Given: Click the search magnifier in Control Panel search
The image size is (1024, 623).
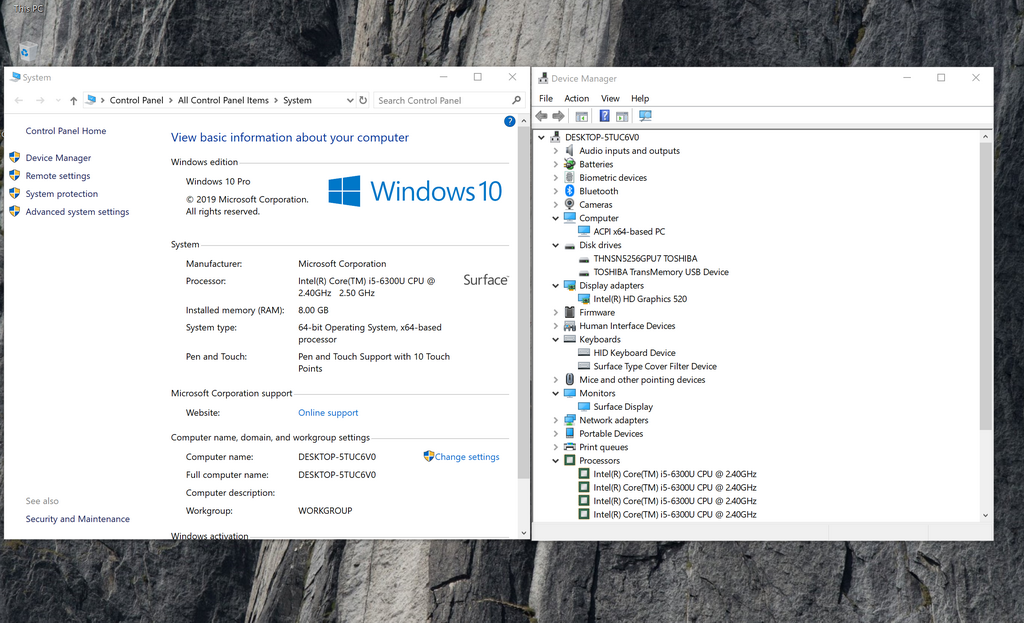Looking at the screenshot, I should [x=517, y=100].
